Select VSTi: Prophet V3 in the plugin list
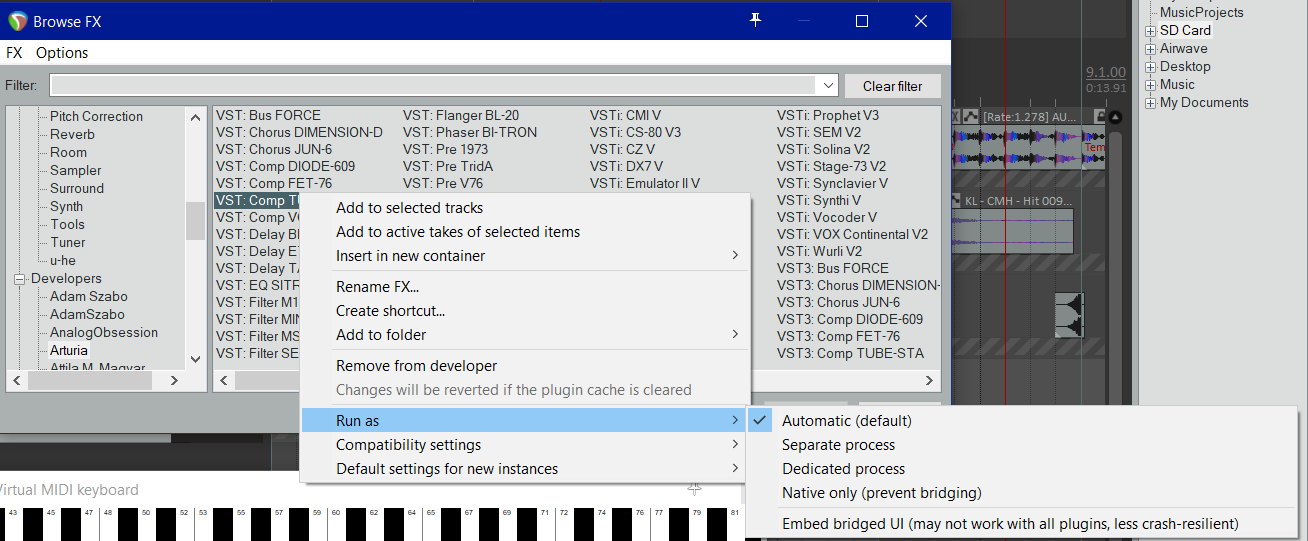This screenshot has height=541, width=1308. (827, 116)
